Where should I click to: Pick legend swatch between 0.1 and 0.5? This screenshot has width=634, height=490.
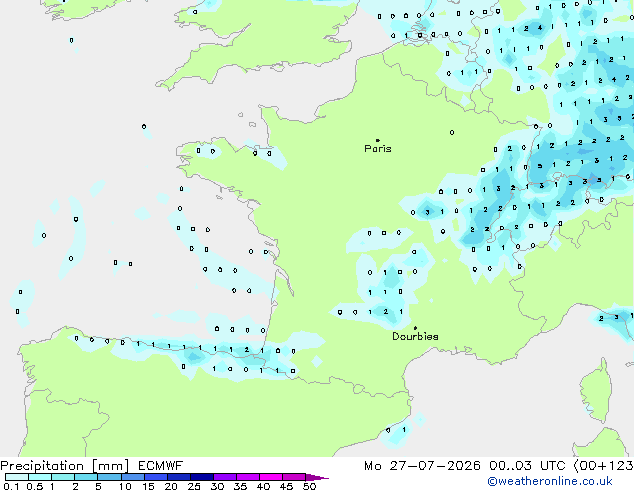(x=17, y=477)
